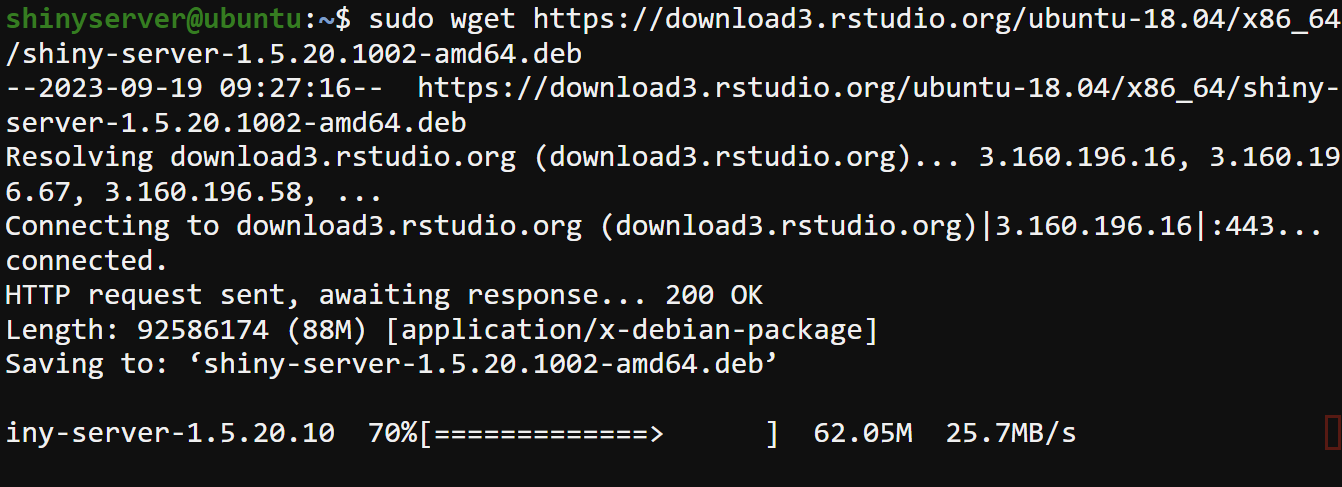
Task: Click the 70% progress percentage
Action: pyautogui.click(x=393, y=434)
